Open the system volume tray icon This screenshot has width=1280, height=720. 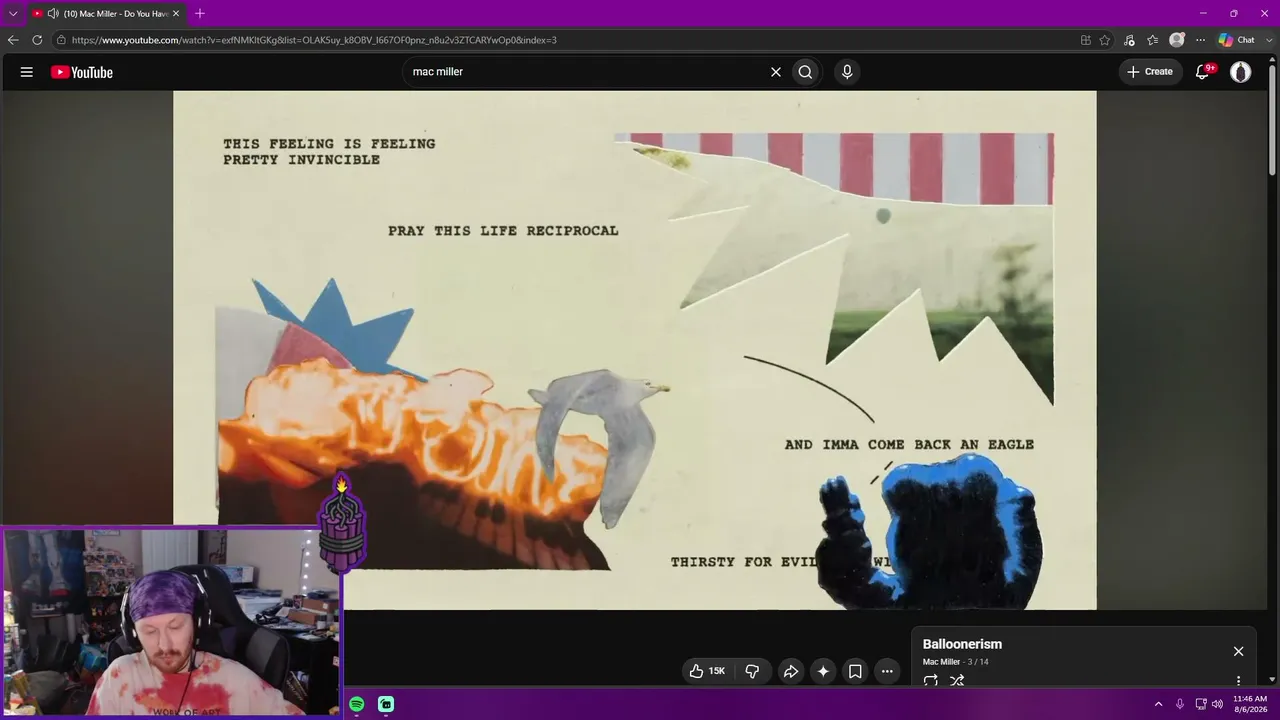[x=1217, y=704]
